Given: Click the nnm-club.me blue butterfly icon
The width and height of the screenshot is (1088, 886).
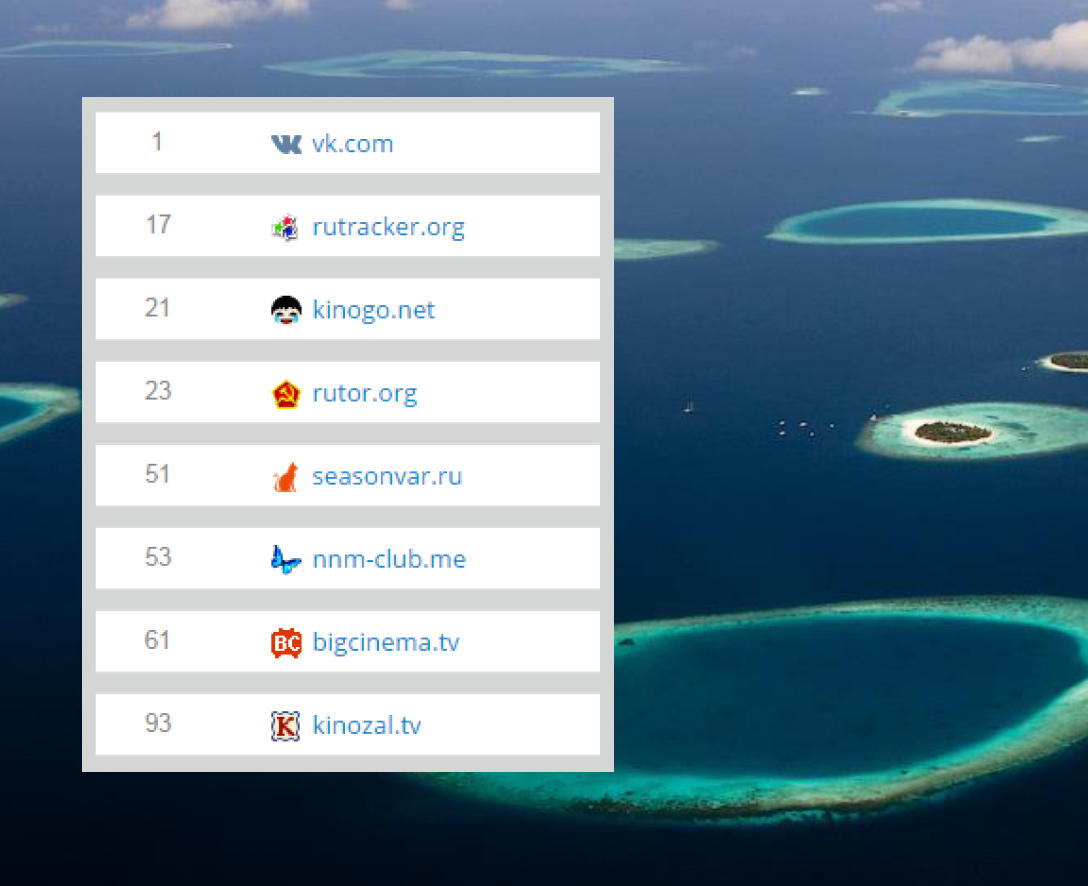Looking at the screenshot, I should [x=285, y=559].
